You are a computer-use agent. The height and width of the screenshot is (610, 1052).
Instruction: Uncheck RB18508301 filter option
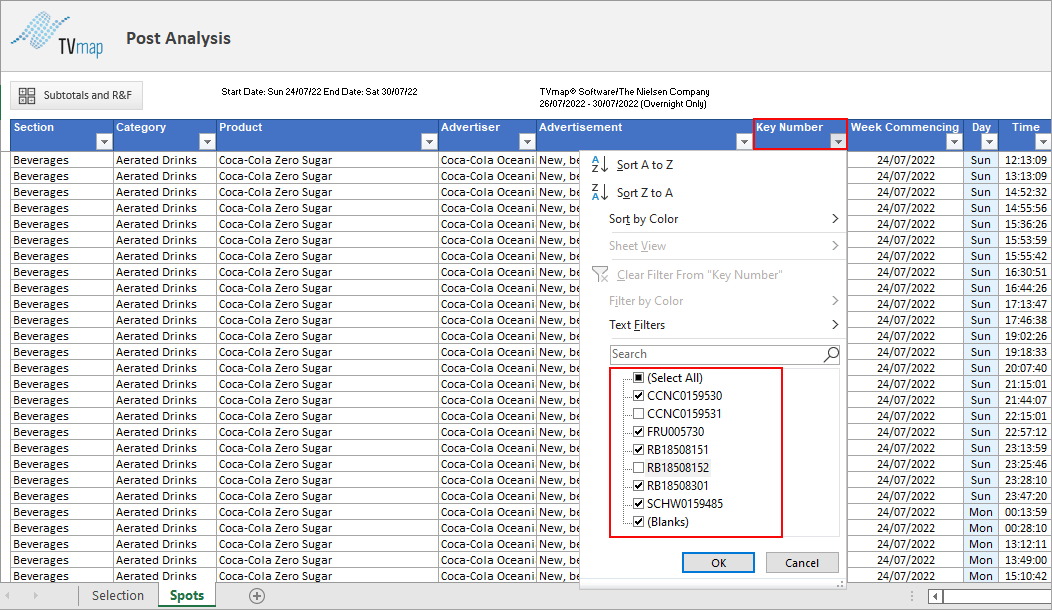(x=639, y=486)
